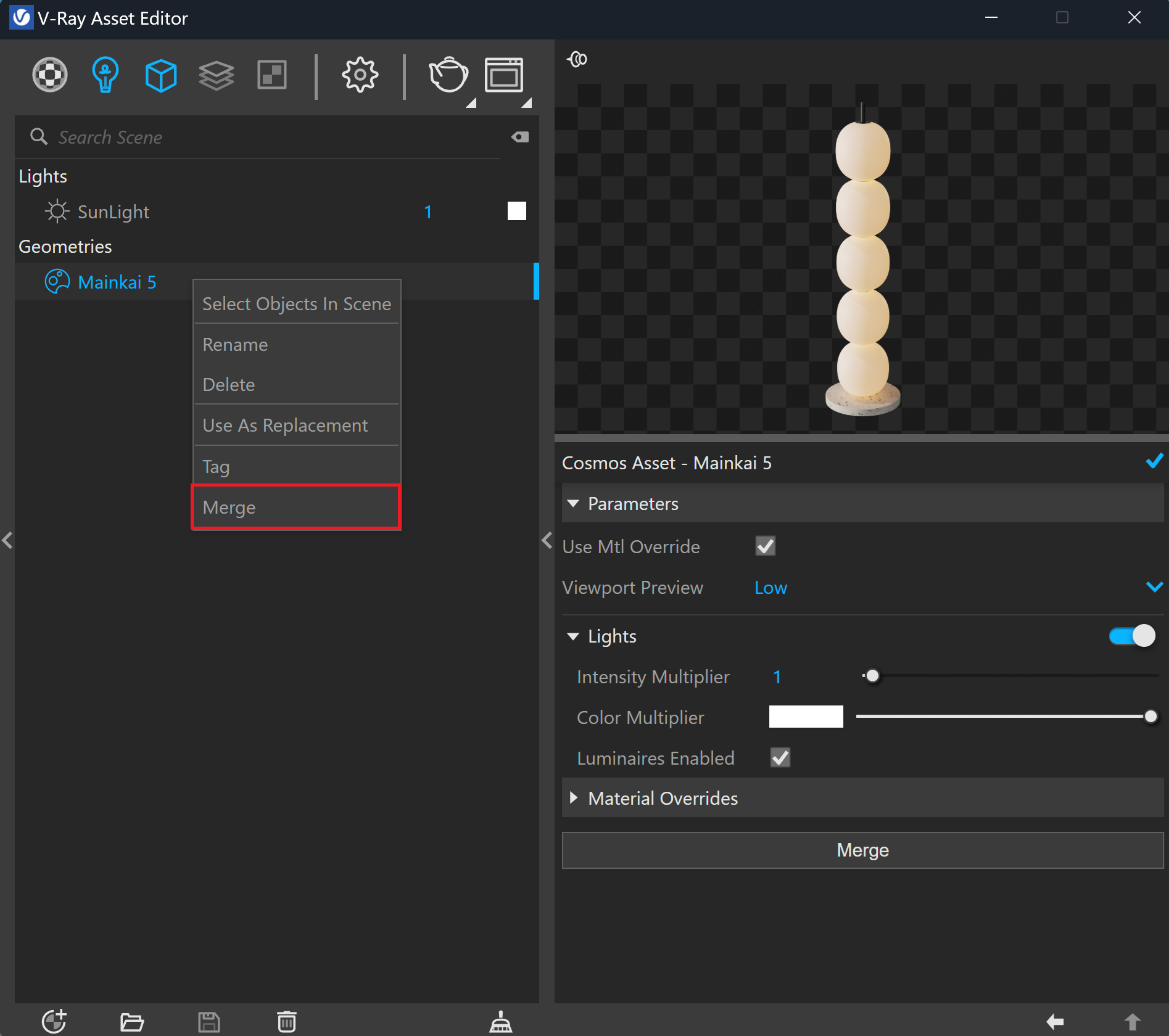Collapse the left panel chevron
This screenshot has height=1036, width=1169.
coord(7,540)
